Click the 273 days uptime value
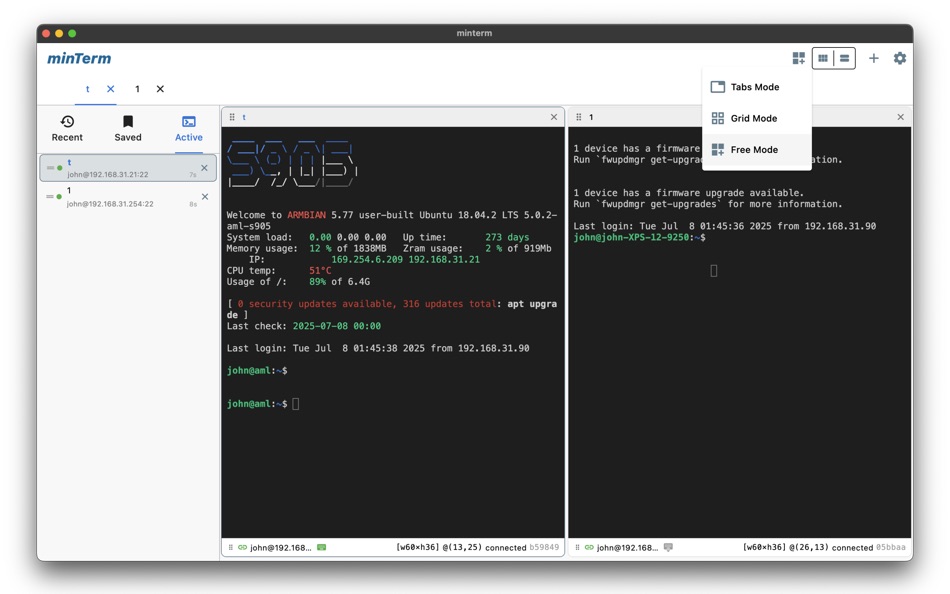The height and width of the screenshot is (594, 950). (507, 238)
